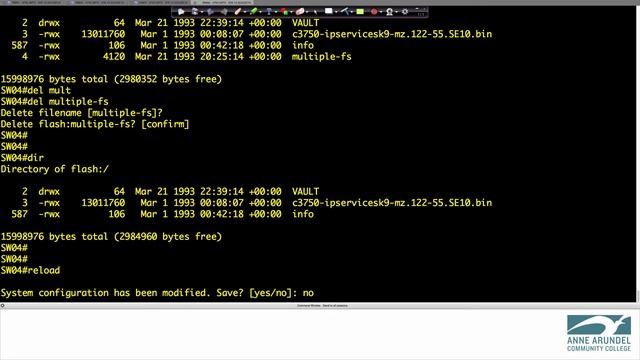
Task: Select the Text tool icon
Action: (269, 12)
